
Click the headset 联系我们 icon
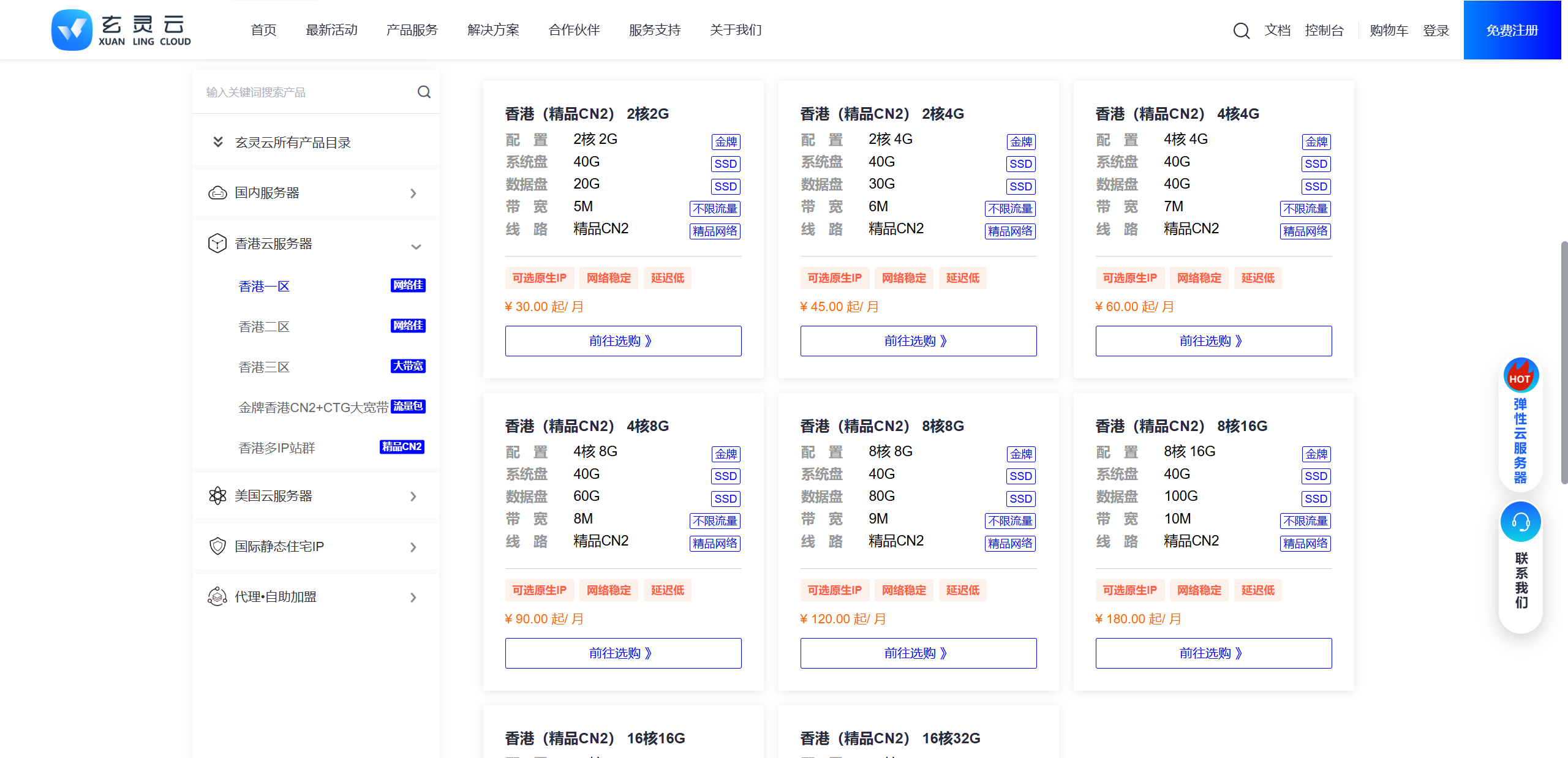(1521, 522)
